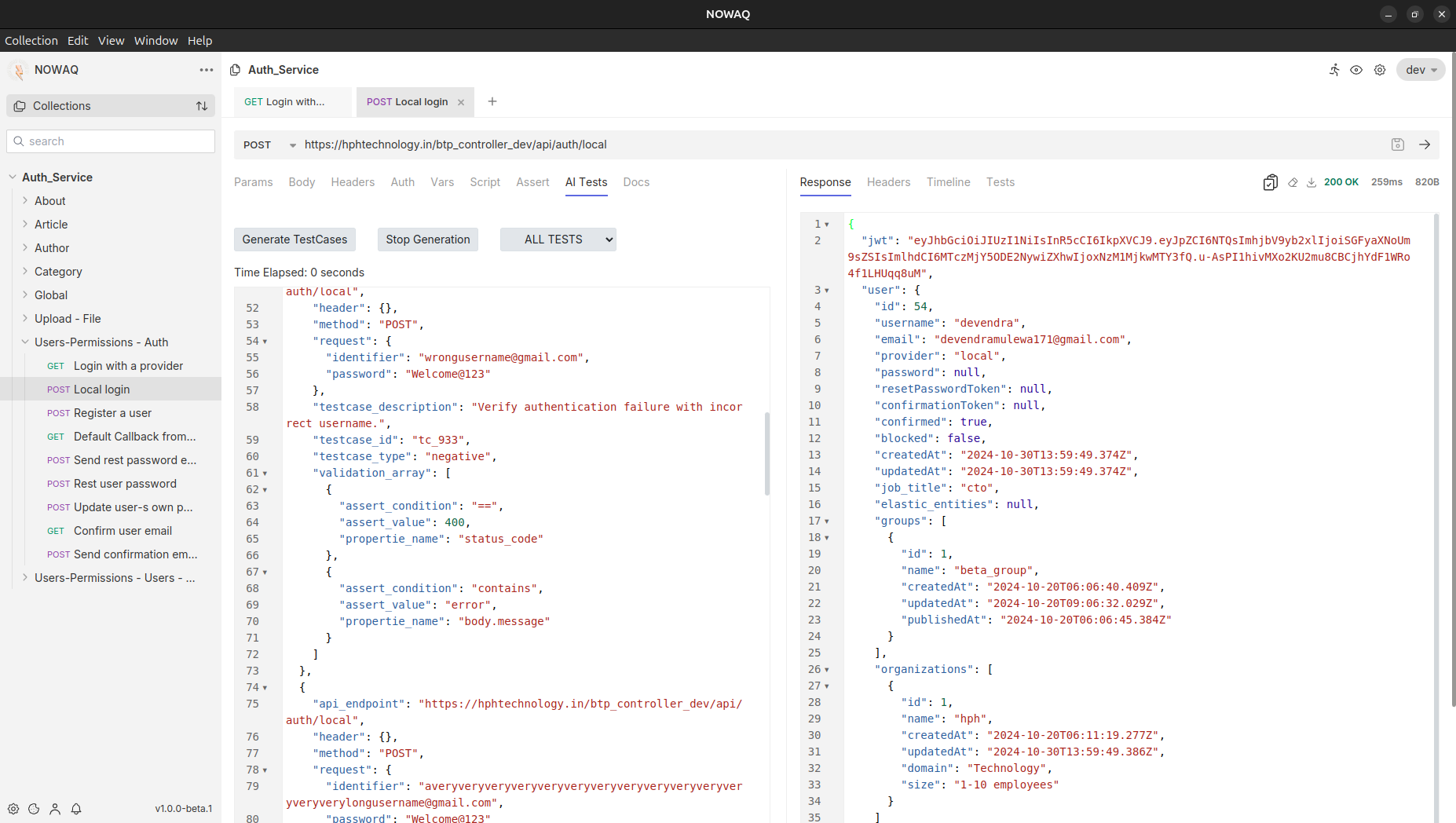Select POST Rest user password request

(x=111, y=484)
